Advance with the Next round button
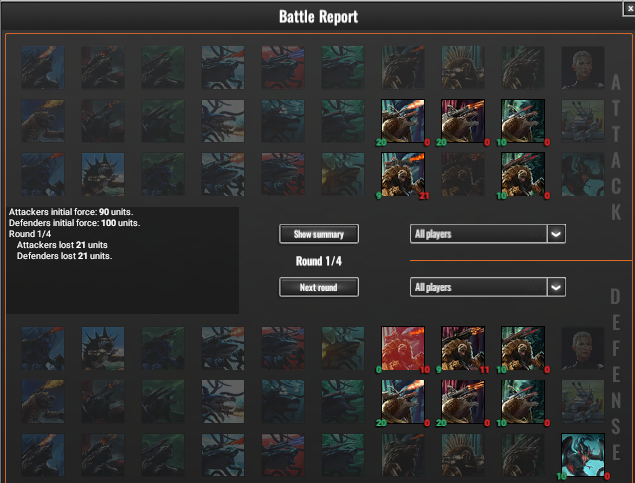Screen dimensions: 635x483 click(x=319, y=287)
